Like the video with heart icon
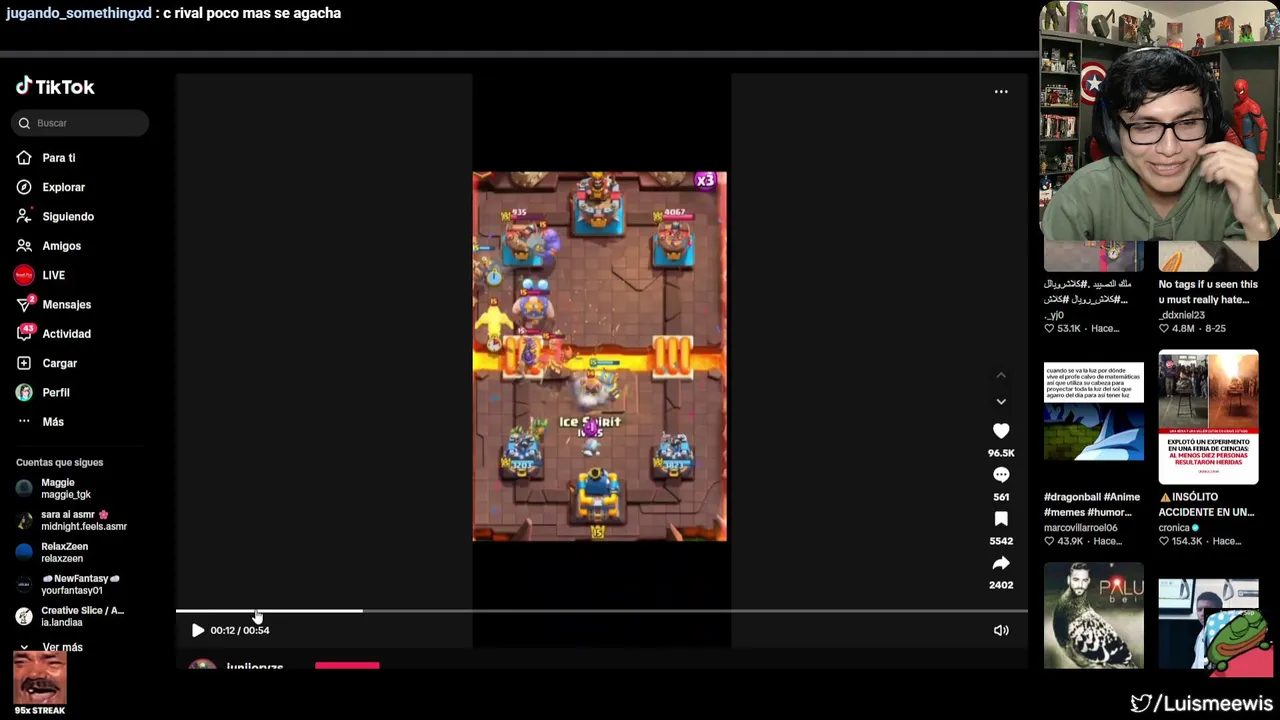Screen dimensions: 1280x720 (x=1001, y=431)
